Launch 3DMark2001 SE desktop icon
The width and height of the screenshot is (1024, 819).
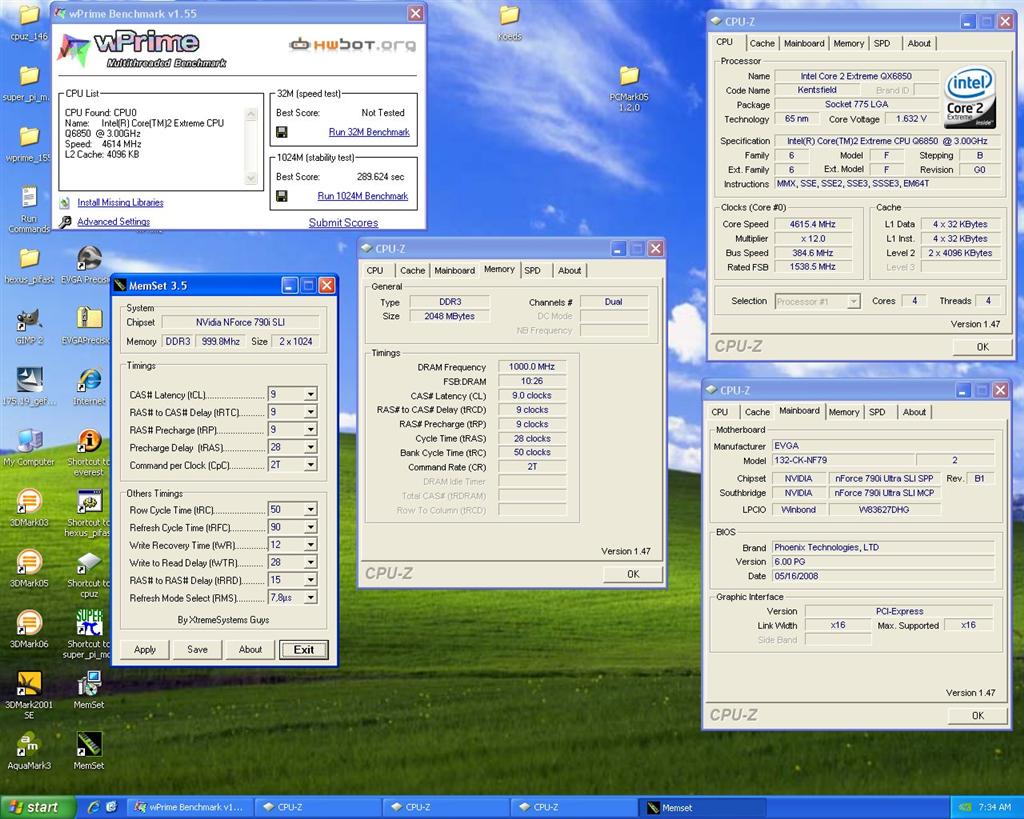click(29, 684)
